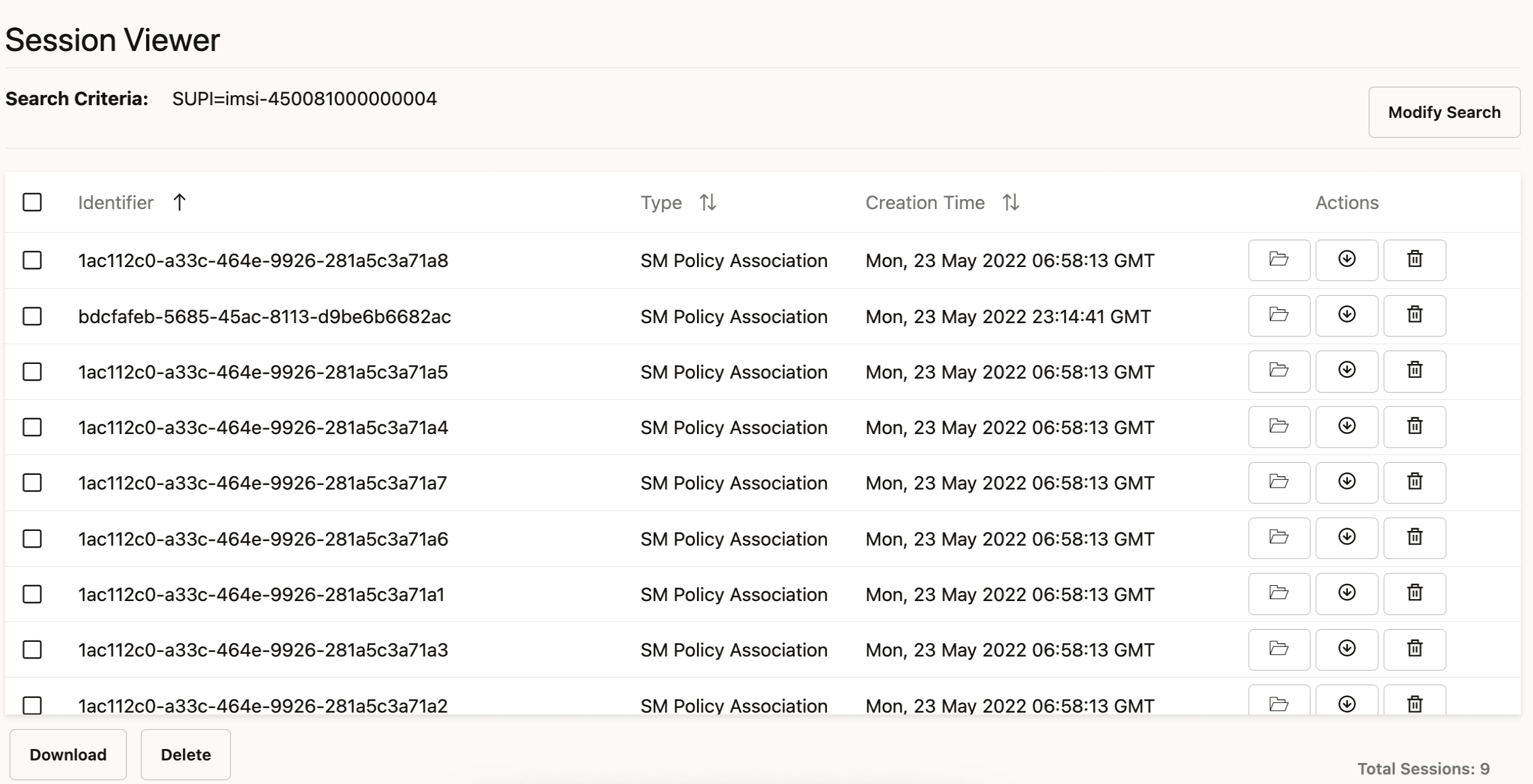Download session bdcfafeb-5685-45ac-8113-d9be6b6682ac
The width and height of the screenshot is (1533, 784).
coord(1347,316)
